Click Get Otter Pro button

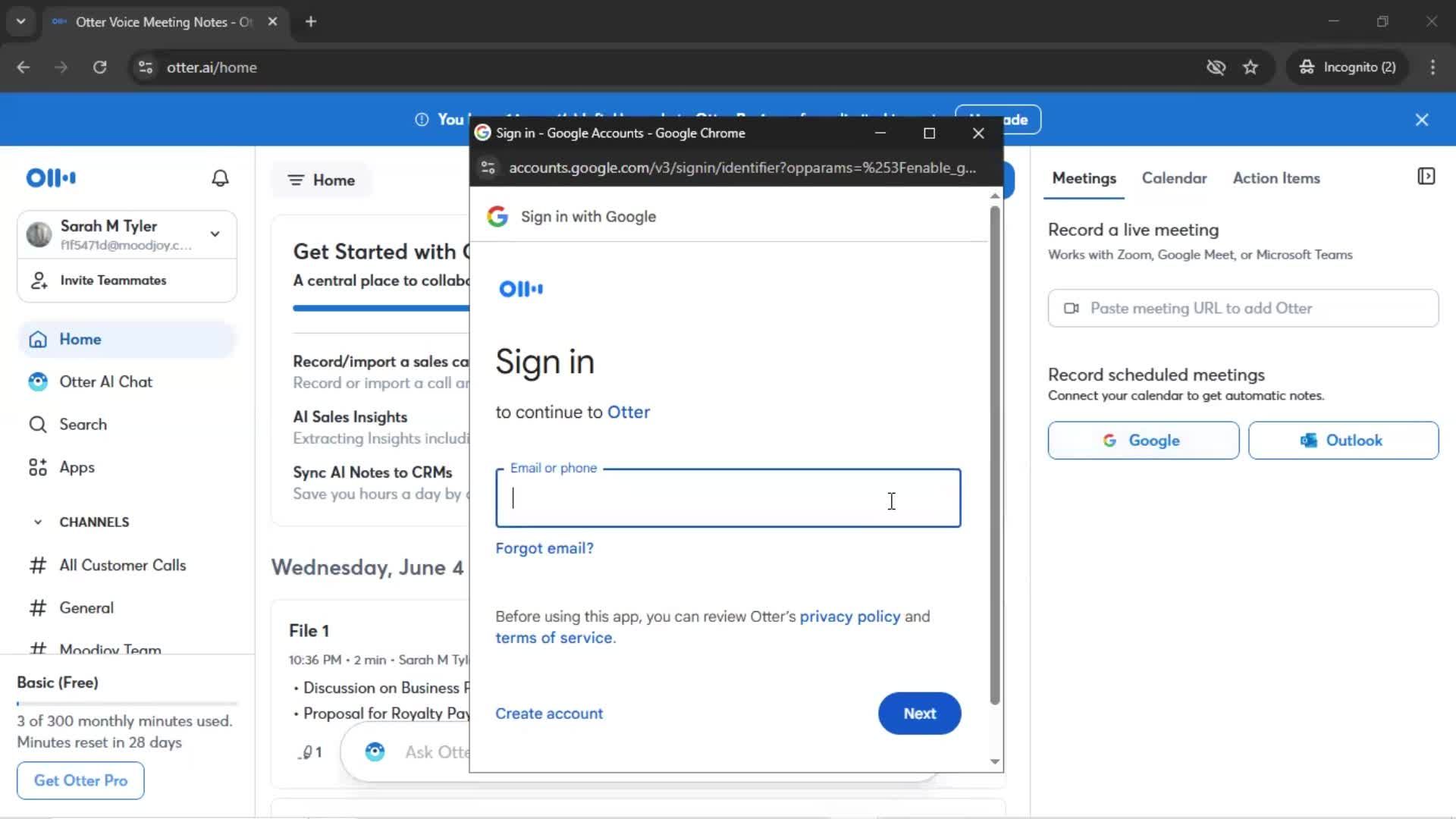click(x=80, y=780)
